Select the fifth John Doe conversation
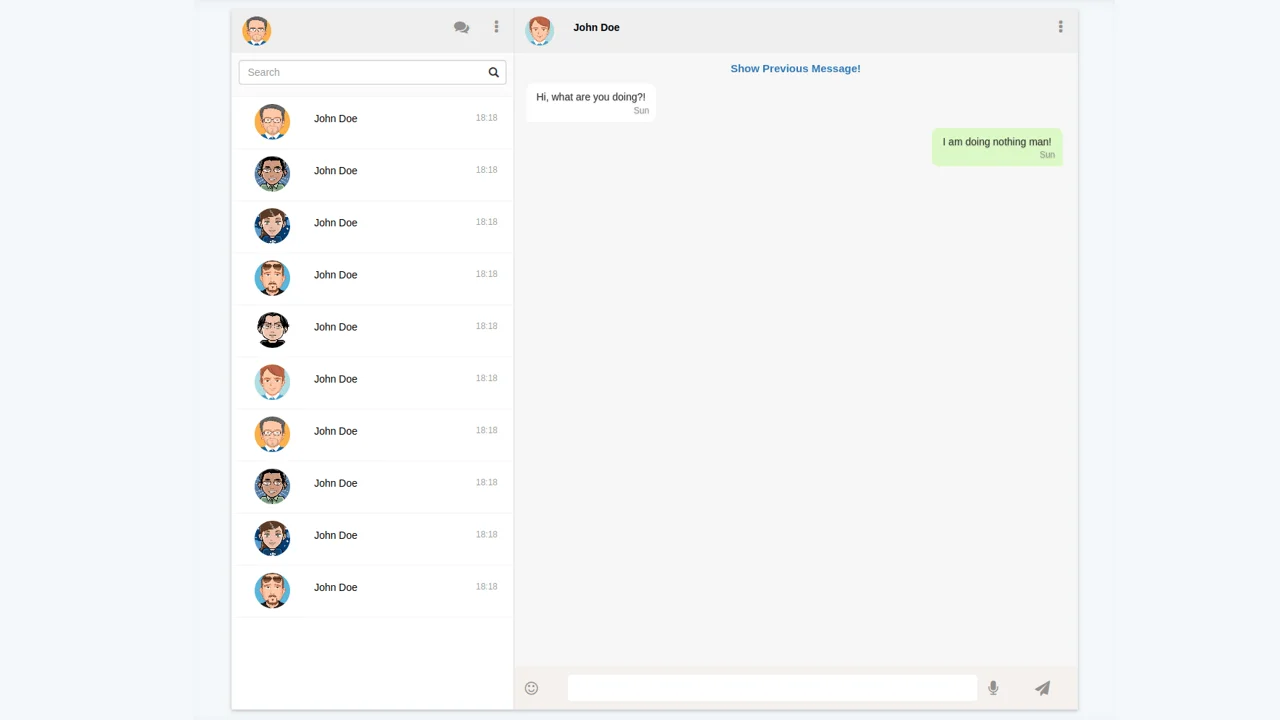 coord(372,330)
